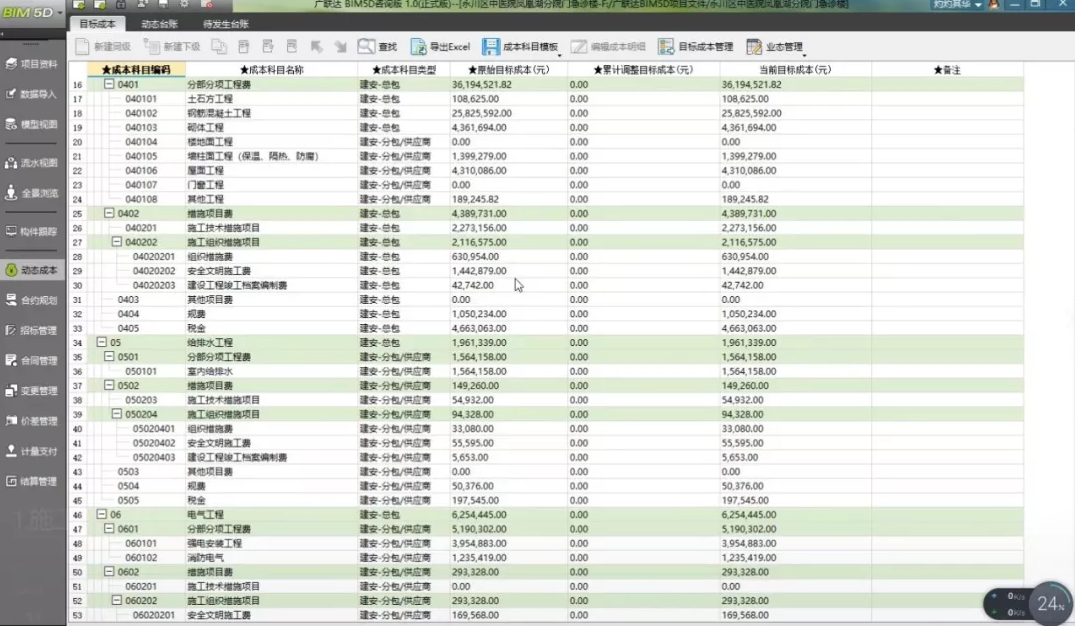Open the 业态管理 dropdown arrow

tap(804, 55)
